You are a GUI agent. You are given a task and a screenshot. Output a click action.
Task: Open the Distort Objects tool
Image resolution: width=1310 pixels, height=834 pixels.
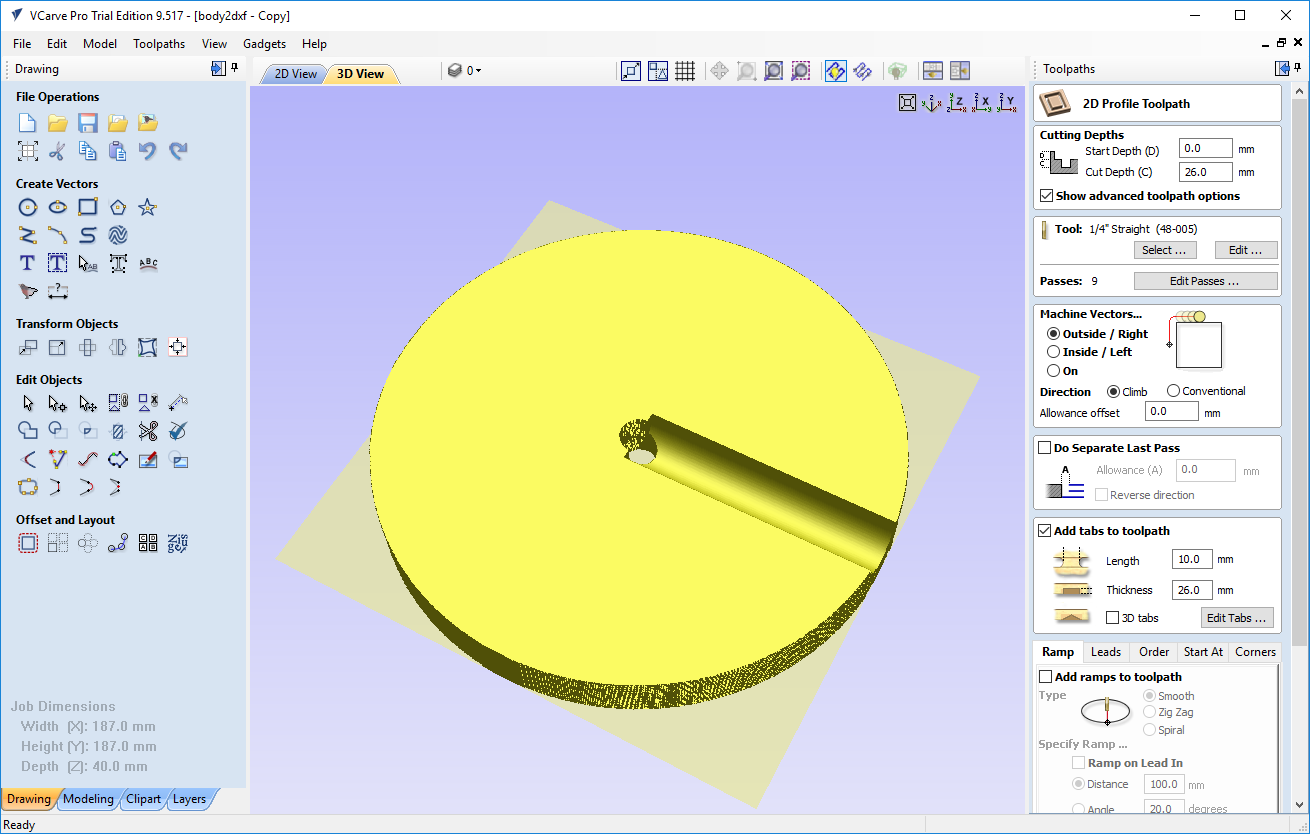tap(148, 347)
